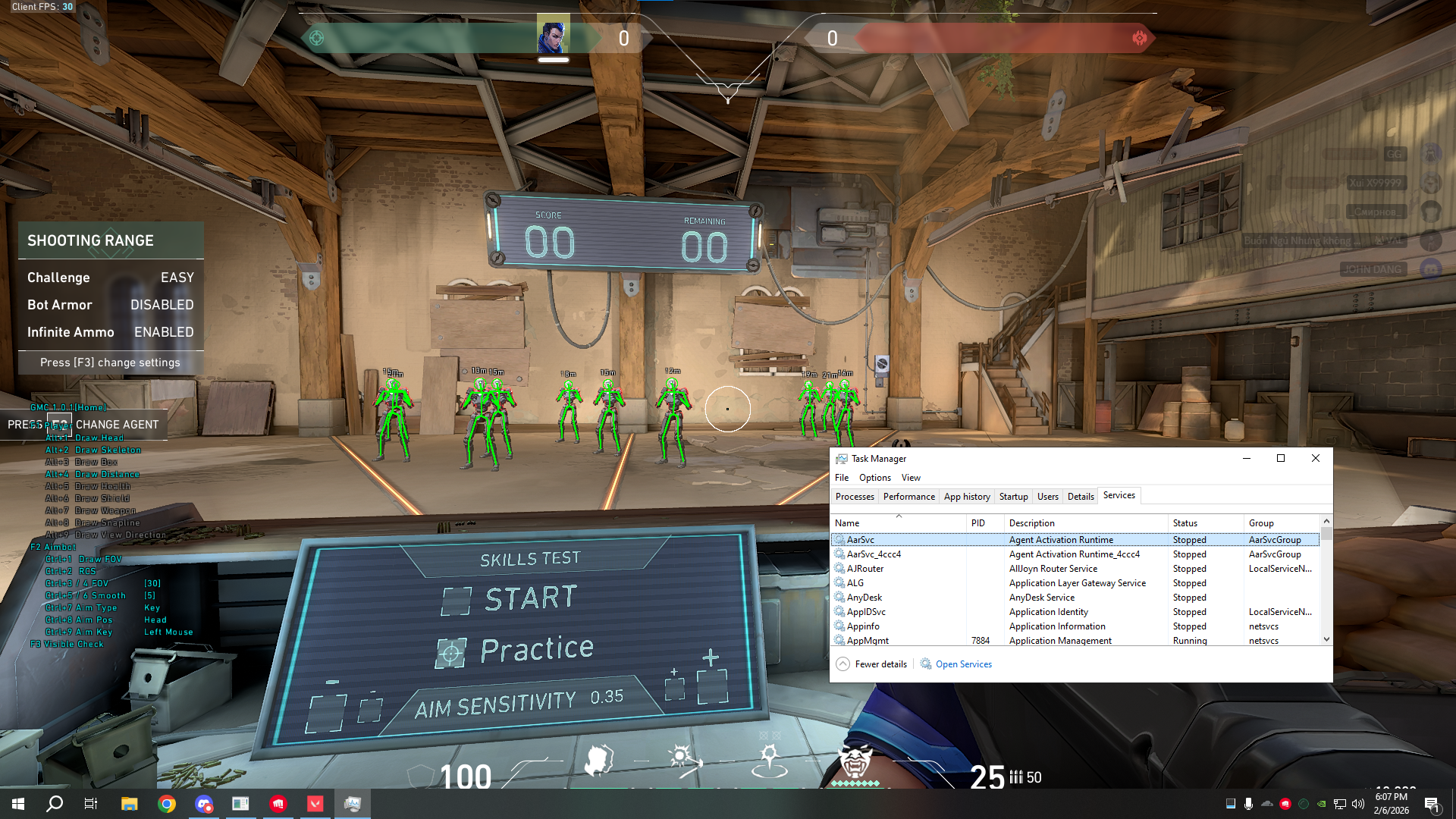The image size is (1456, 819).
Task: Toggle the Draw Box ESP option
Action: coord(83,462)
